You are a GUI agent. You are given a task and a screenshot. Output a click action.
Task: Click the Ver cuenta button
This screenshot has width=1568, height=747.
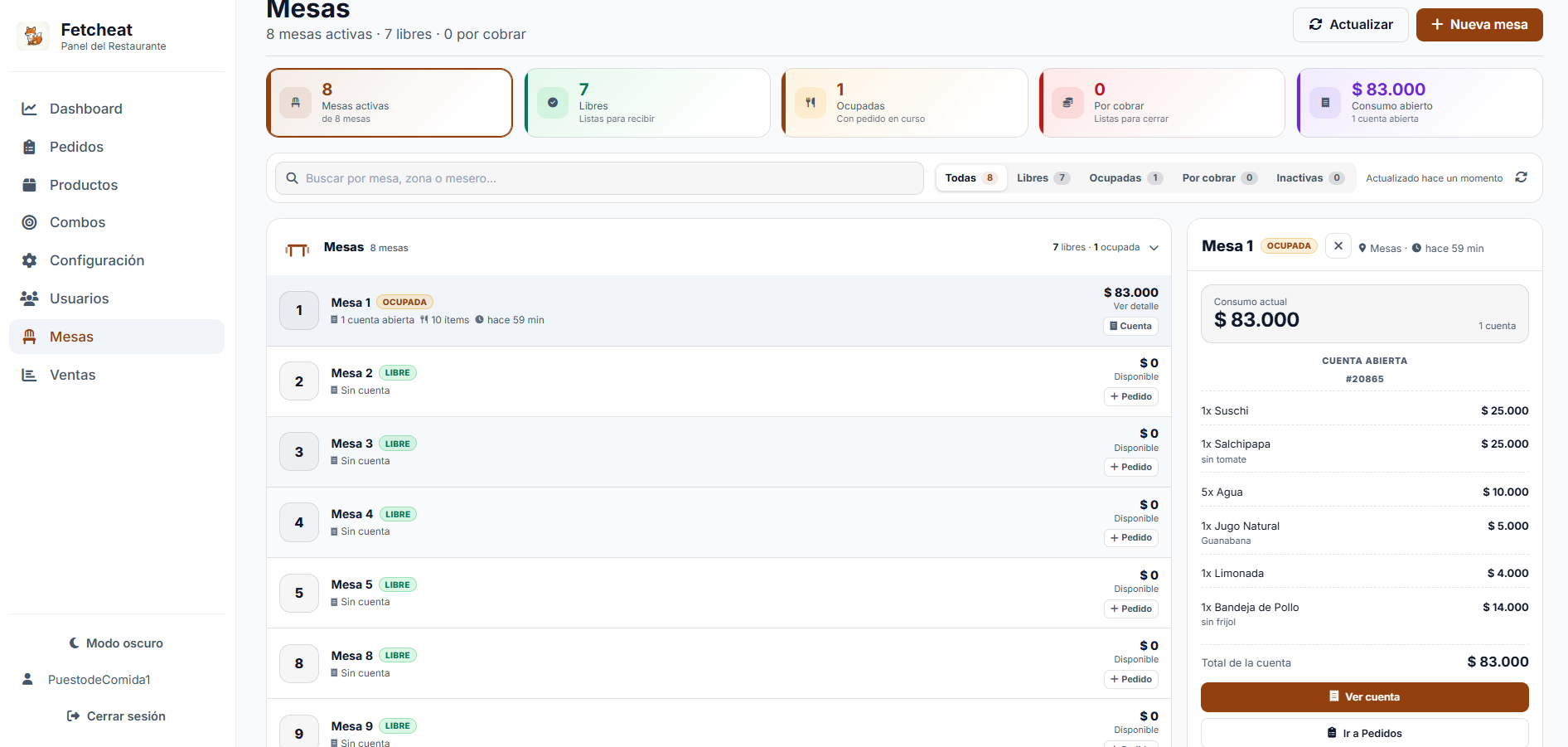pos(1364,697)
